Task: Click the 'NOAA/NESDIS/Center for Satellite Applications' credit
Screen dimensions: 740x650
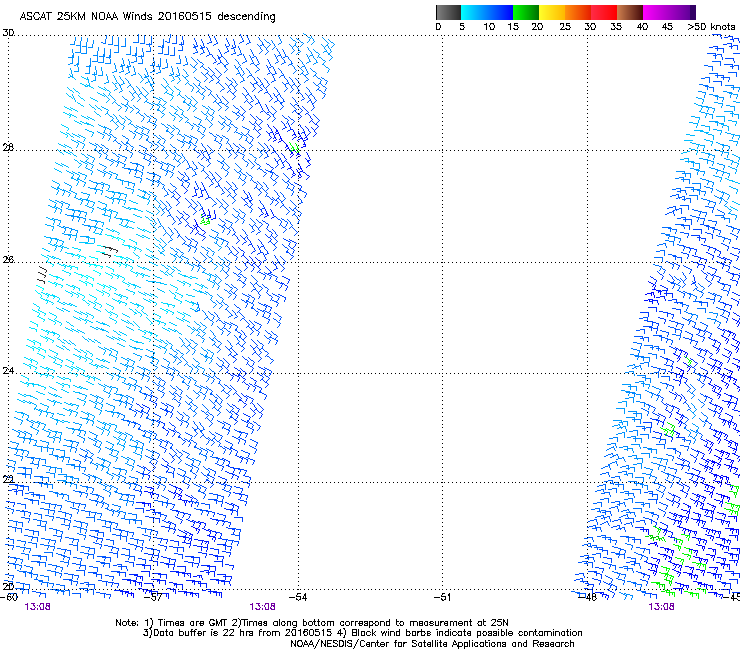Action: pyautogui.click(x=432, y=644)
